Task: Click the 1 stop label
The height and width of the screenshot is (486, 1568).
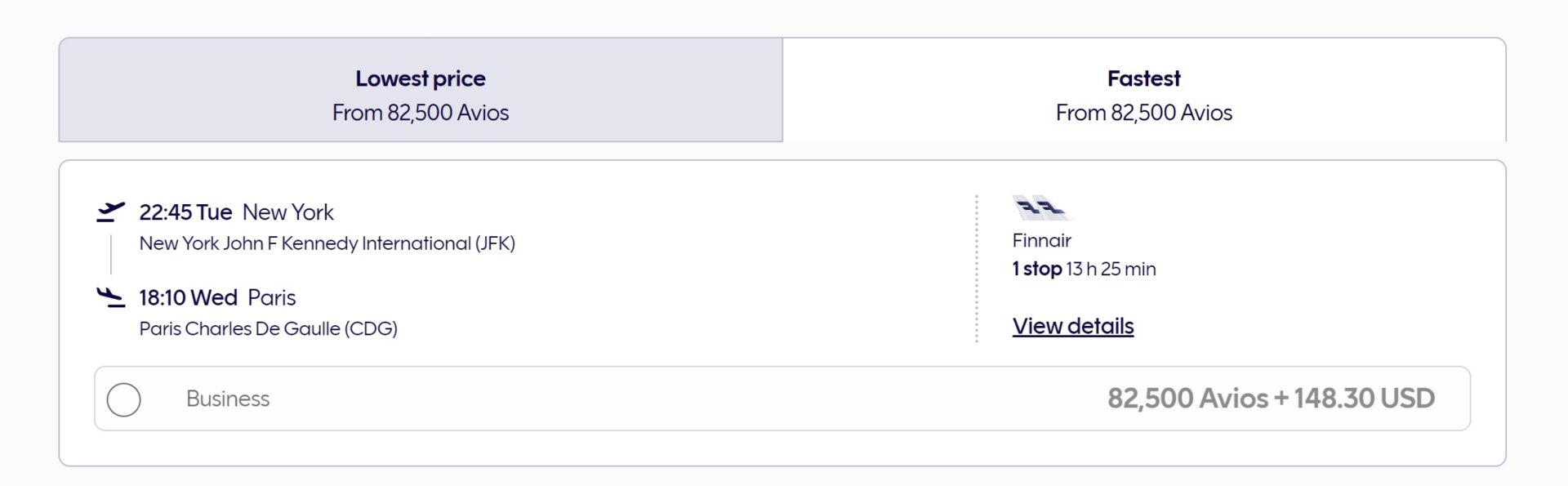Action: pos(1036,269)
